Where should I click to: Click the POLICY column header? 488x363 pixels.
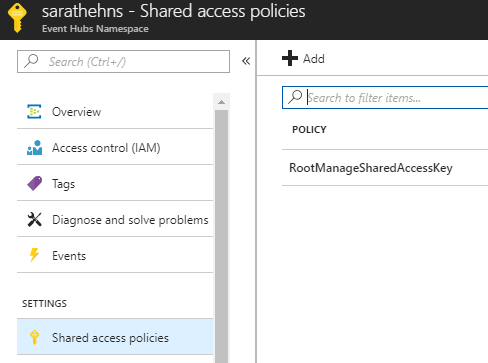click(309, 129)
